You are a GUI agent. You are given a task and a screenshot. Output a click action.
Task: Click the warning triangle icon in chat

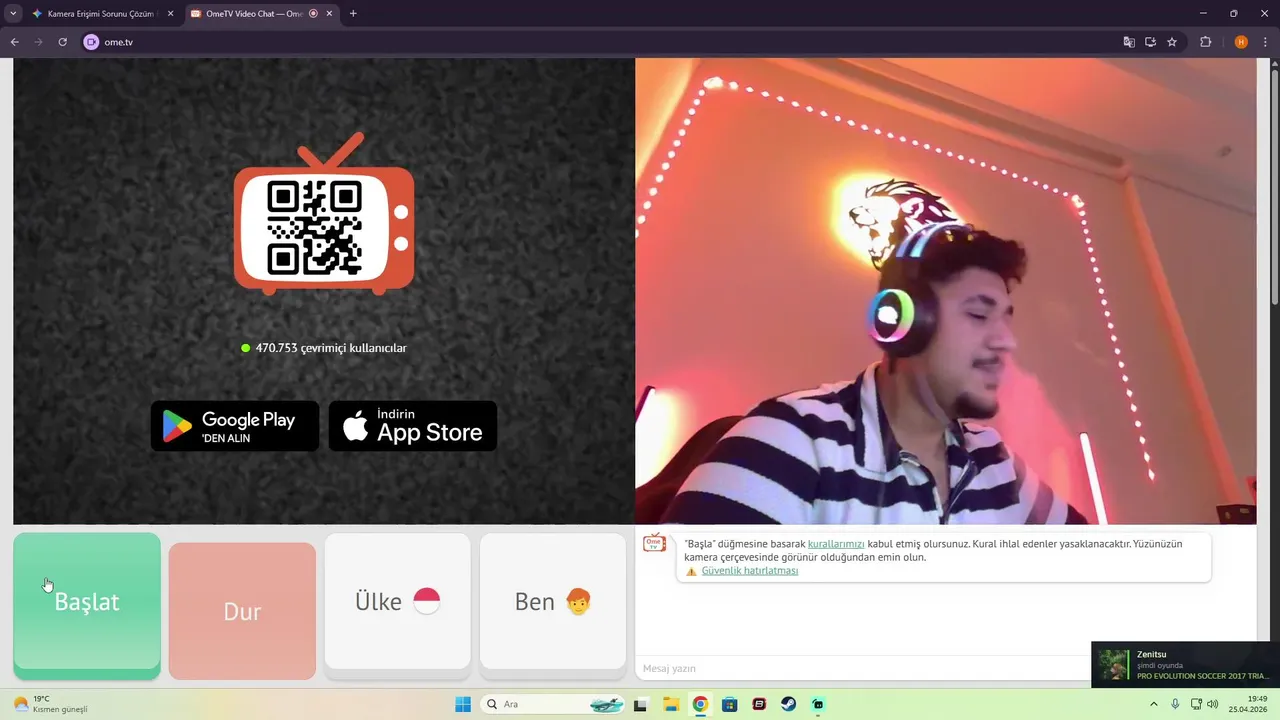click(691, 571)
